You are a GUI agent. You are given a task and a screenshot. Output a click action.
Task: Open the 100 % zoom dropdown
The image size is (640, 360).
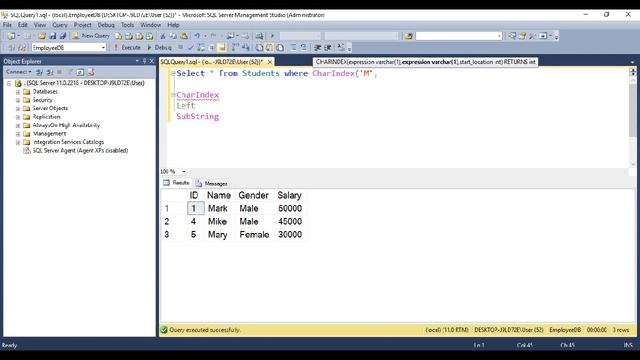coord(184,172)
